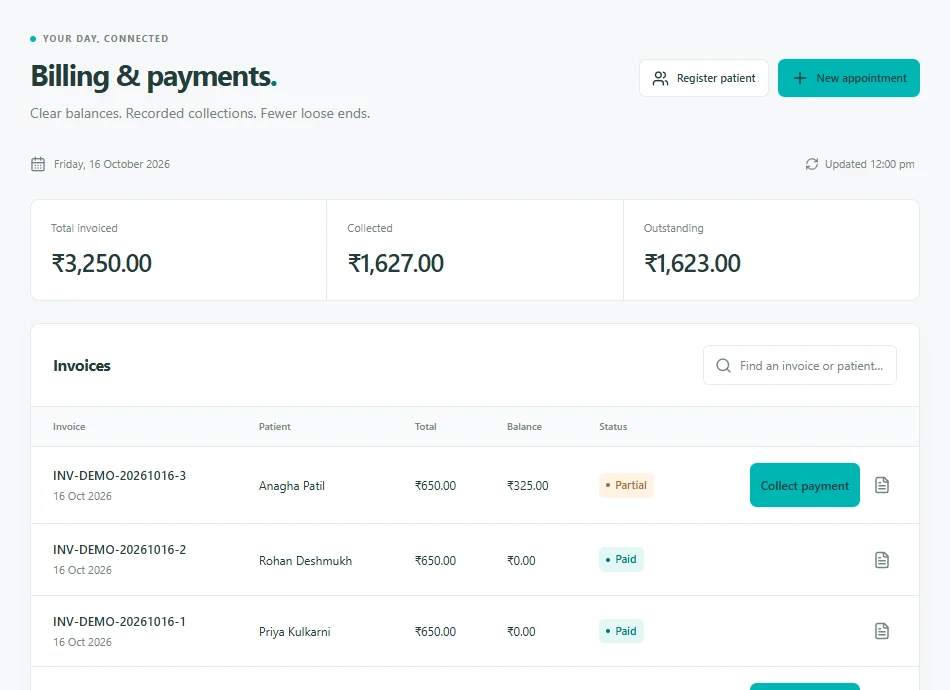Click the search magnifier icon in Invoices
This screenshot has width=950, height=690.
point(723,365)
